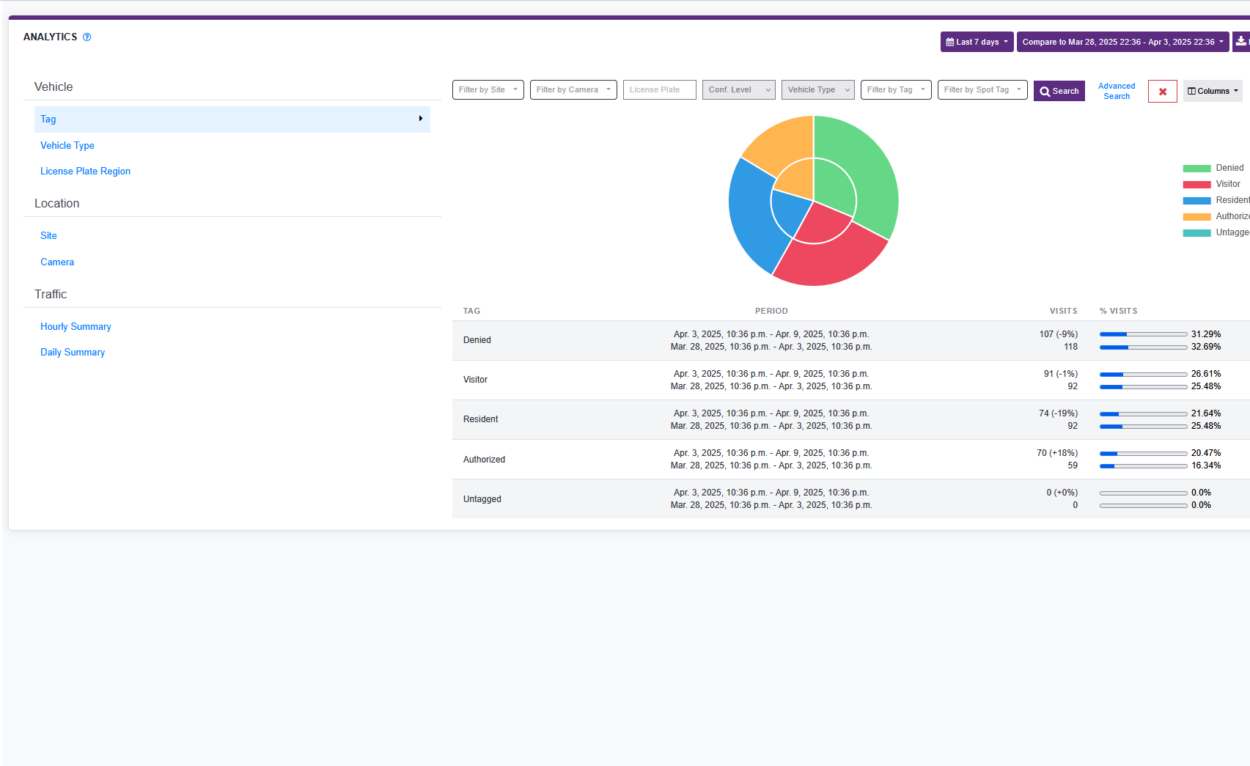
Task: Click the download icon button at top right
Action: (x=1241, y=42)
